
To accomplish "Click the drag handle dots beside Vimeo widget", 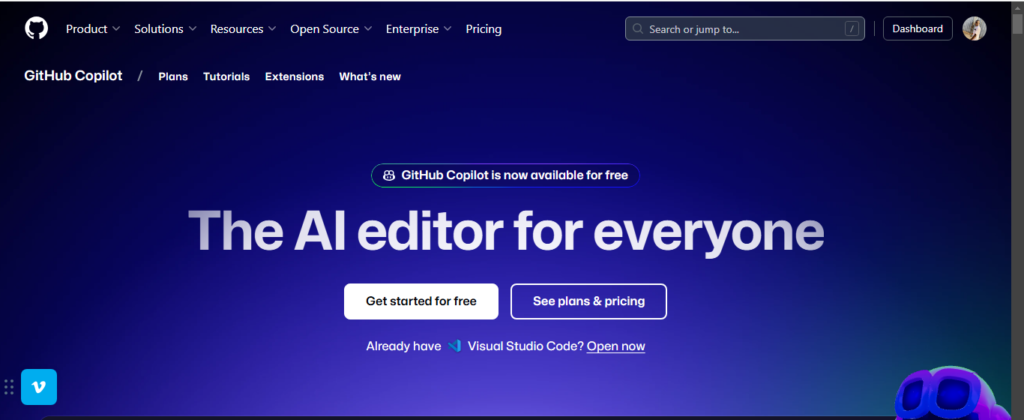I will [x=9, y=387].
